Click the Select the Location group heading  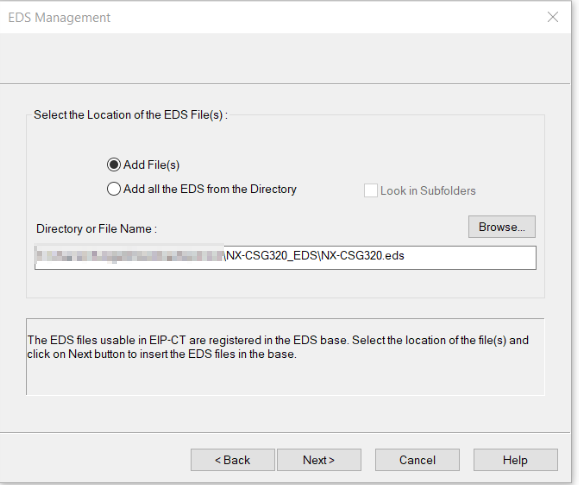(x=130, y=115)
